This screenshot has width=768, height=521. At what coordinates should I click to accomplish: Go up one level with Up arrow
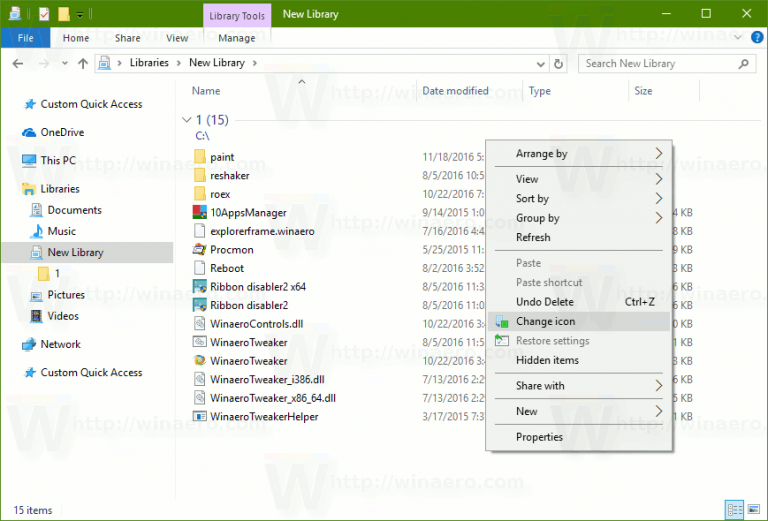point(83,64)
